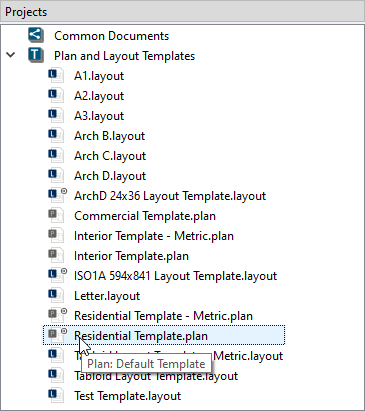Select Arch D.layout file

110,176
